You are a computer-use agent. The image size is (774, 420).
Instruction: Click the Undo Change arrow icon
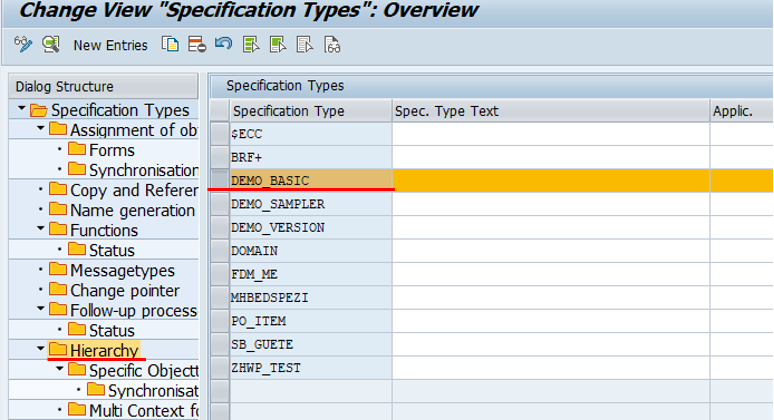point(223,44)
